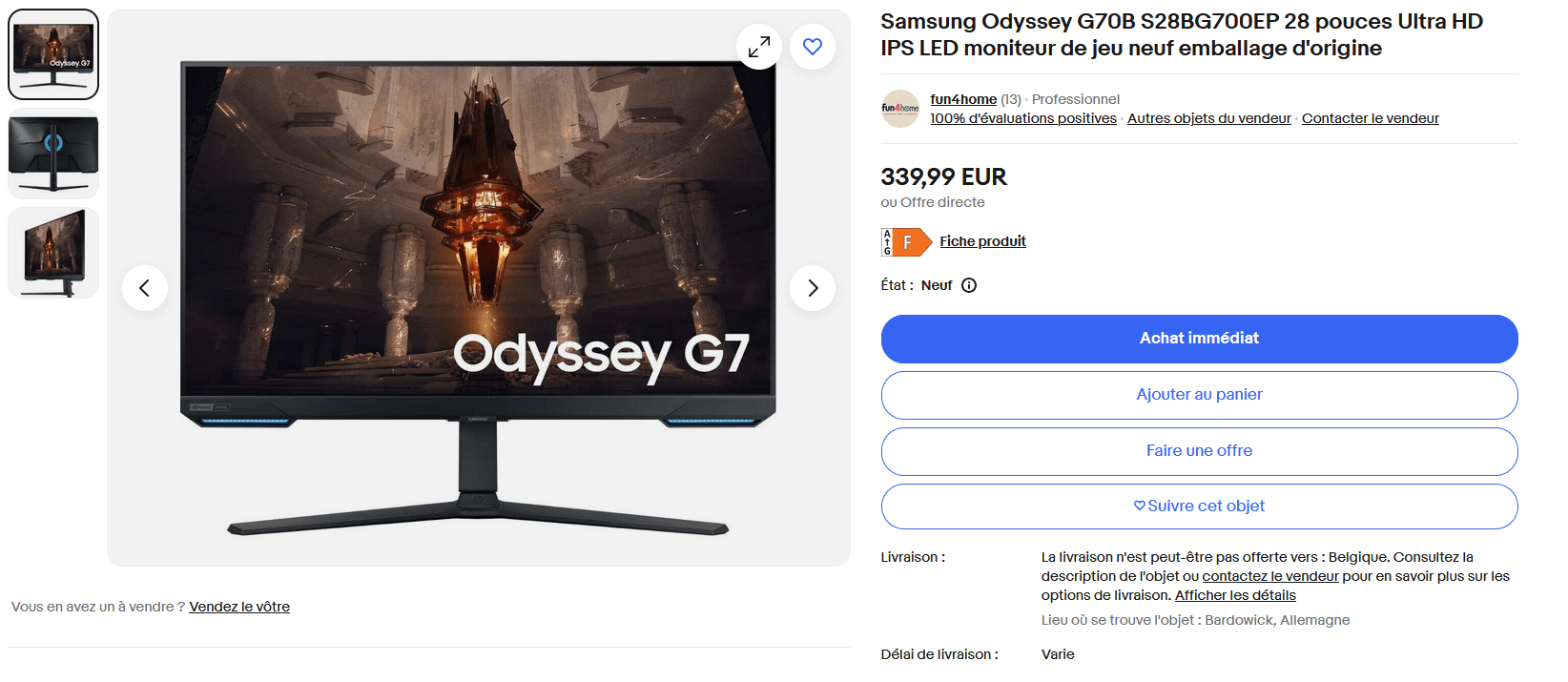Image resolution: width=1568 pixels, height=682 pixels.
Task: Click Faire une offre button
Action: pyautogui.click(x=1199, y=451)
